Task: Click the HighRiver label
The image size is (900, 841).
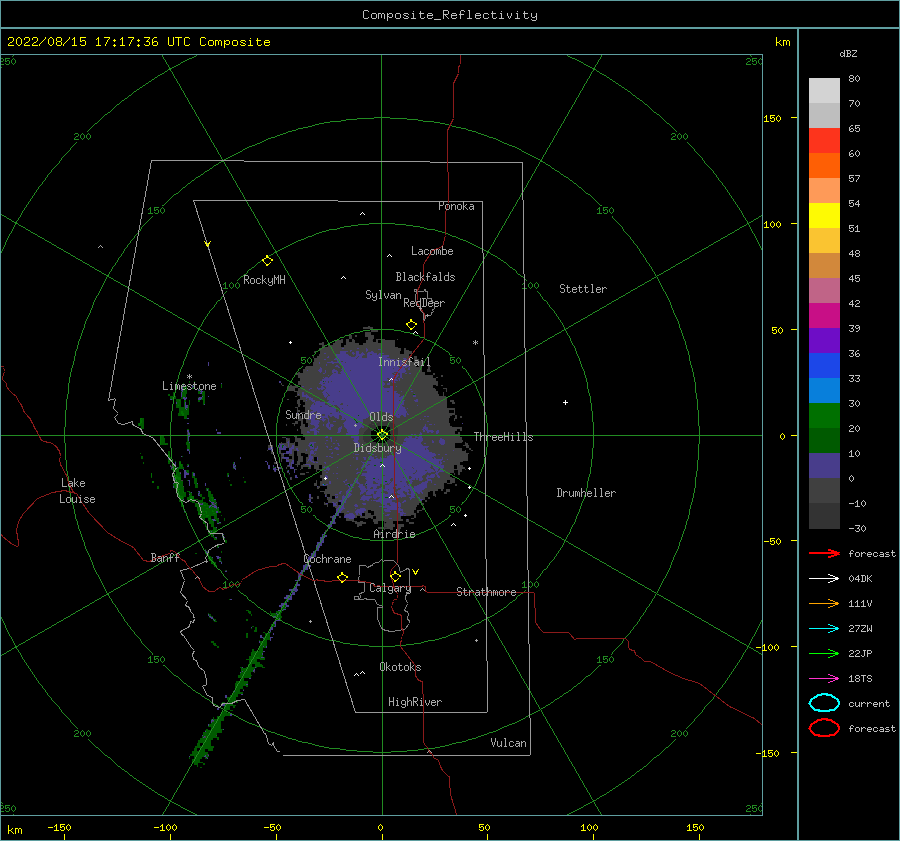Action: [414, 702]
